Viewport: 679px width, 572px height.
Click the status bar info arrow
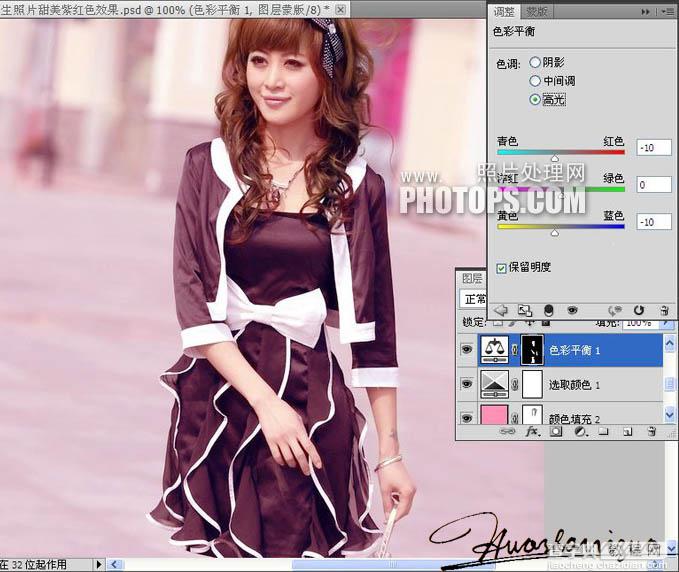click(x=99, y=564)
